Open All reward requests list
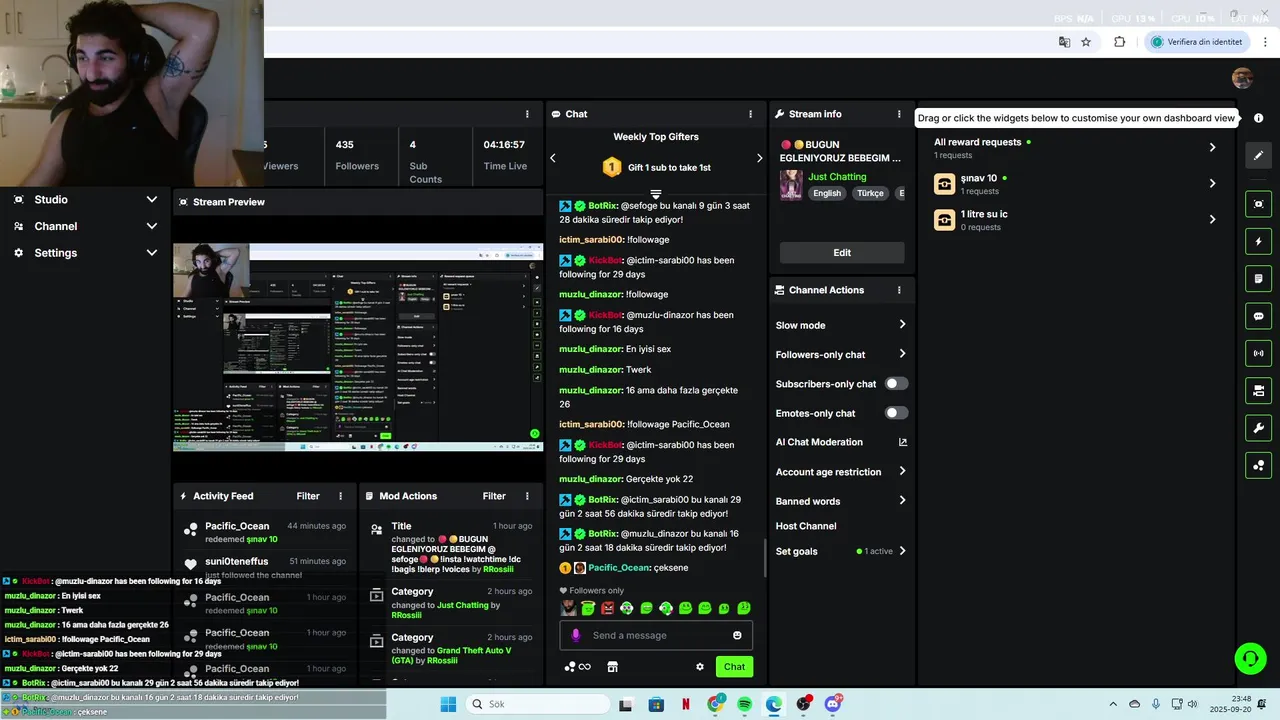Image resolution: width=1280 pixels, height=720 pixels. (1076, 147)
